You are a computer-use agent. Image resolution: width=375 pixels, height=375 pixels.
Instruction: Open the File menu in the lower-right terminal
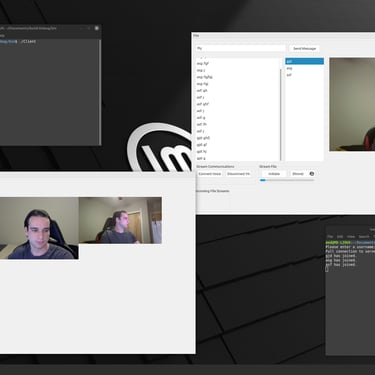point(329,236)
